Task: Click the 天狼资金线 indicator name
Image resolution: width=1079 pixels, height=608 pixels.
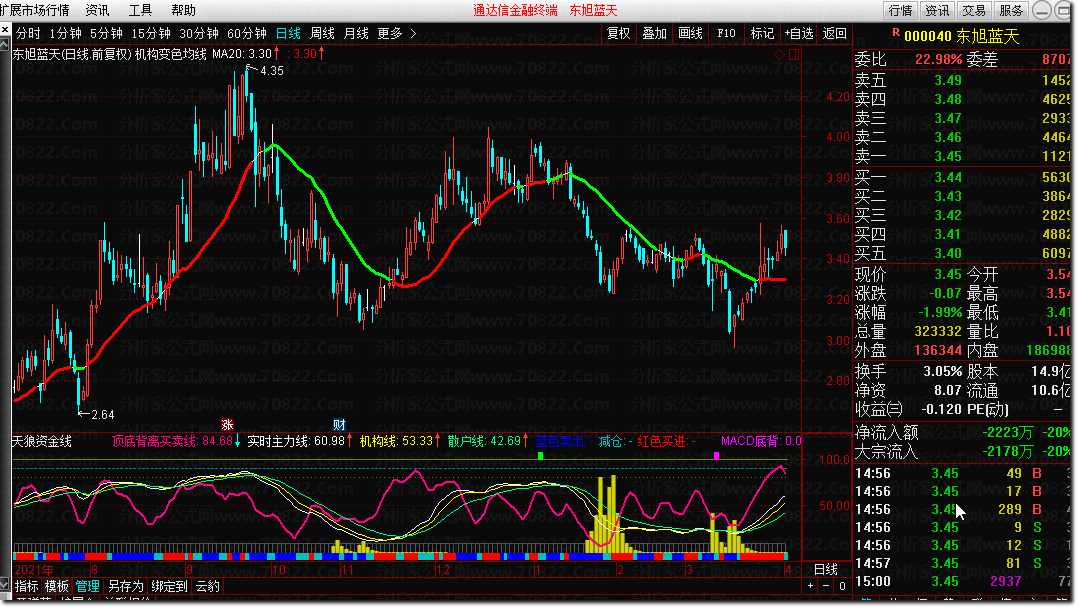Action: [x=42, y=441]
